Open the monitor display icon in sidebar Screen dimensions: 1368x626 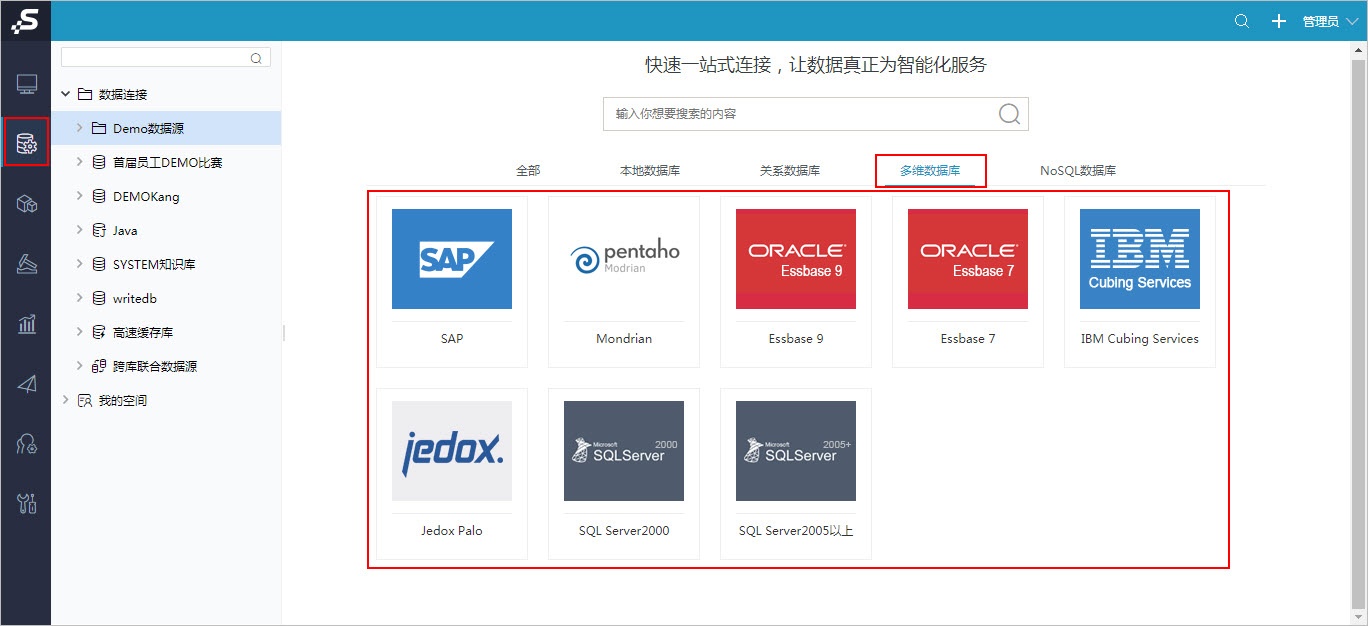27,85
